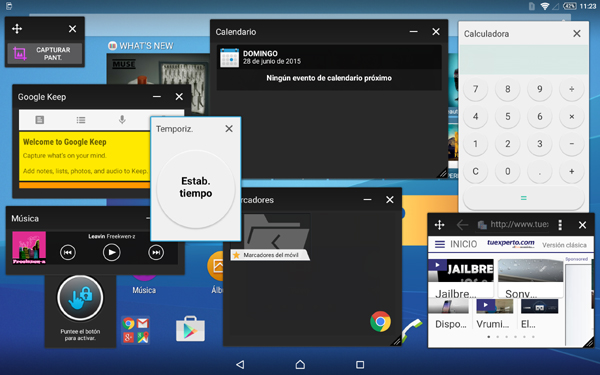
Task: Skip to next track in Música
Action: pos(156,253)
